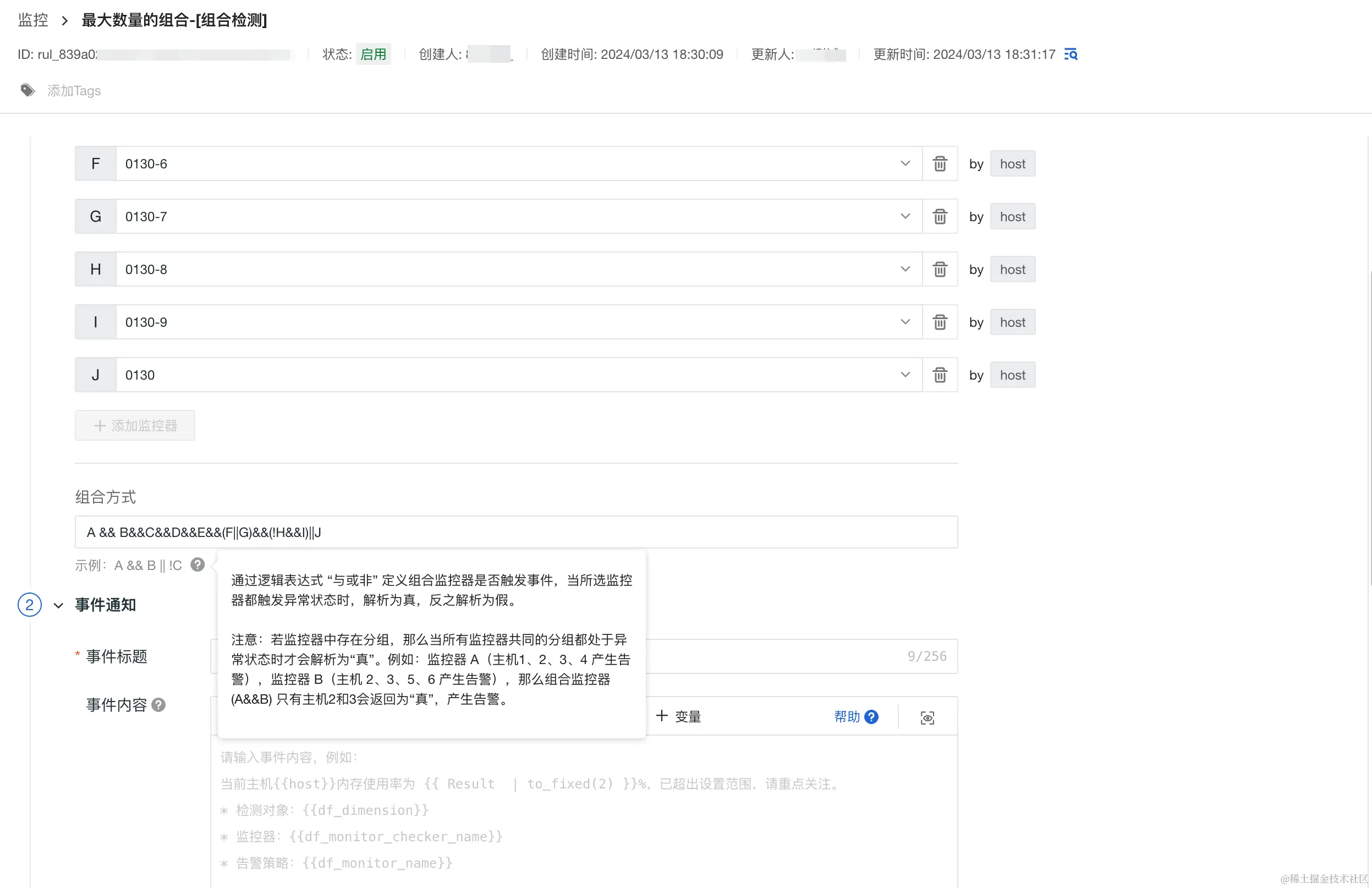Collapse the 事件通知 section chevron
Screen dimensions: 1372x888
point(58,605)
